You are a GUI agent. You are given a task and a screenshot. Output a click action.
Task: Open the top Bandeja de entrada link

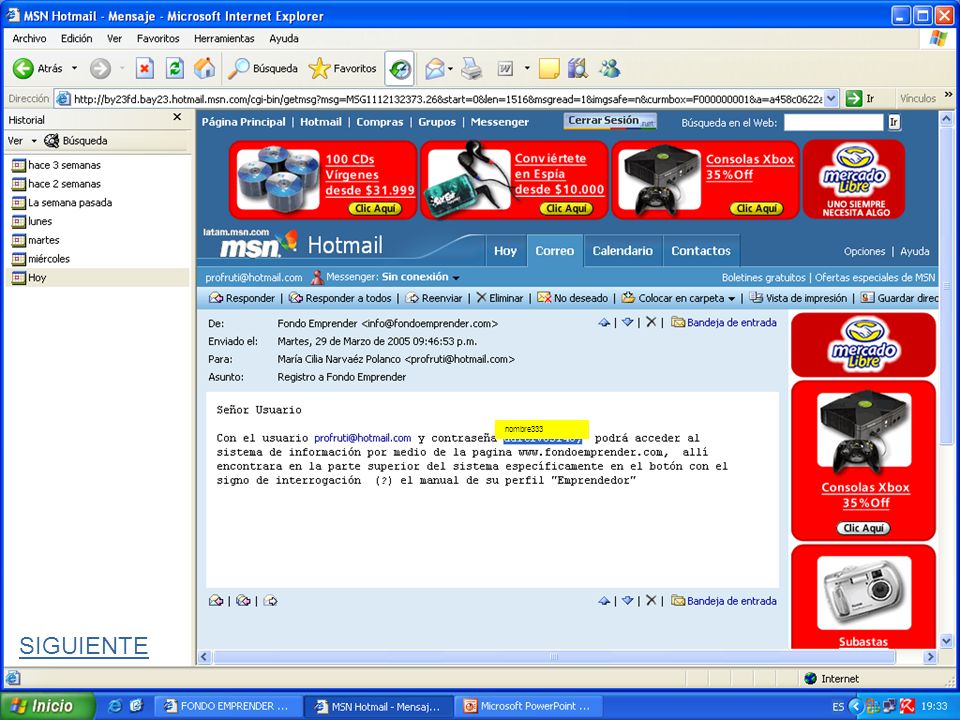pos(724,323)
